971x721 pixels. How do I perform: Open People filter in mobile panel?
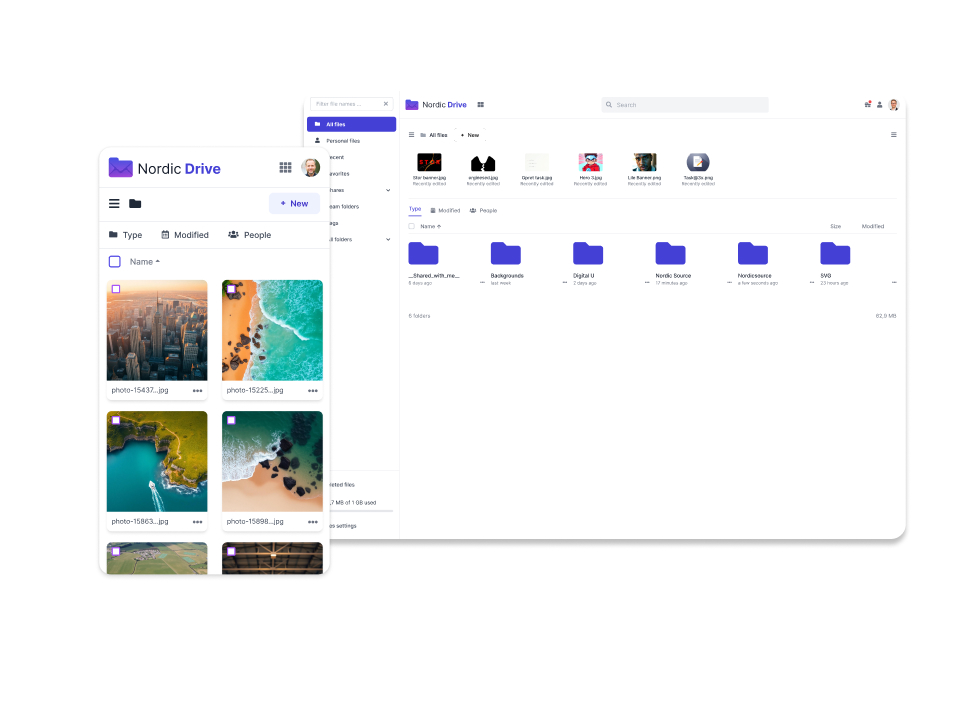point(250,235)
